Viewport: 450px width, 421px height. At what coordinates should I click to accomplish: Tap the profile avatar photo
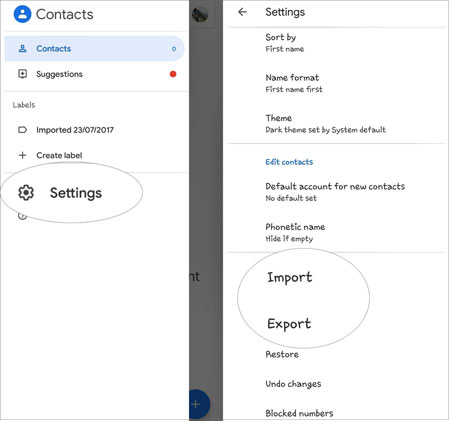pos(200,14)
